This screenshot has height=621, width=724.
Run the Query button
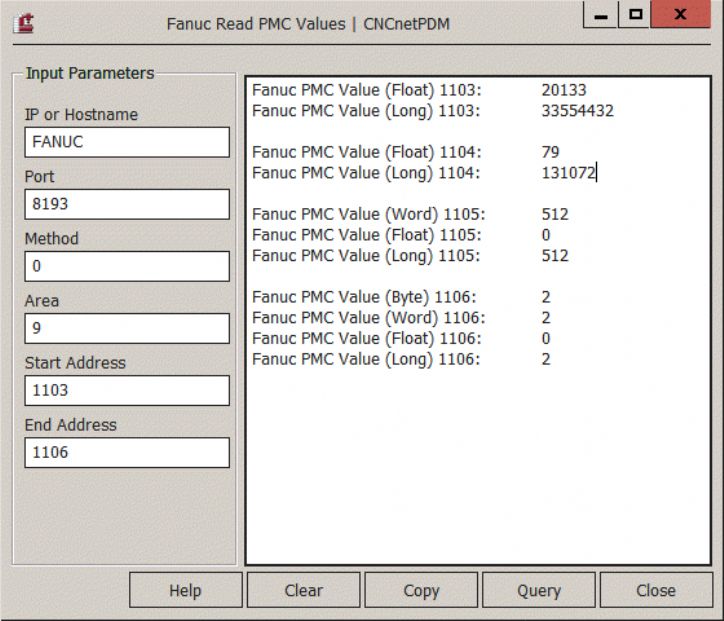click(538, 590)
